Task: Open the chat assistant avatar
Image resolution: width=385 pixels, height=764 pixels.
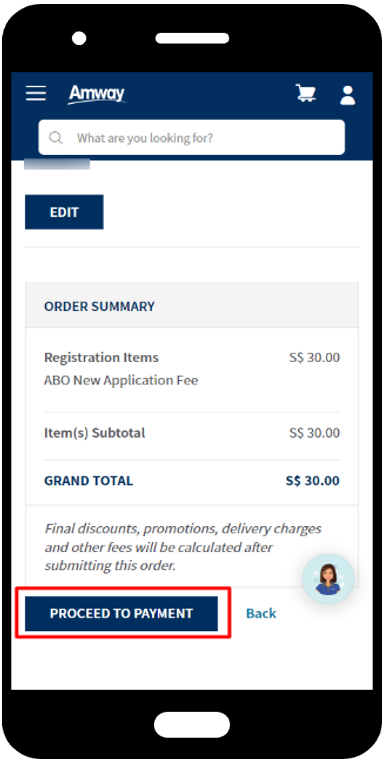Action: point(328,579)
